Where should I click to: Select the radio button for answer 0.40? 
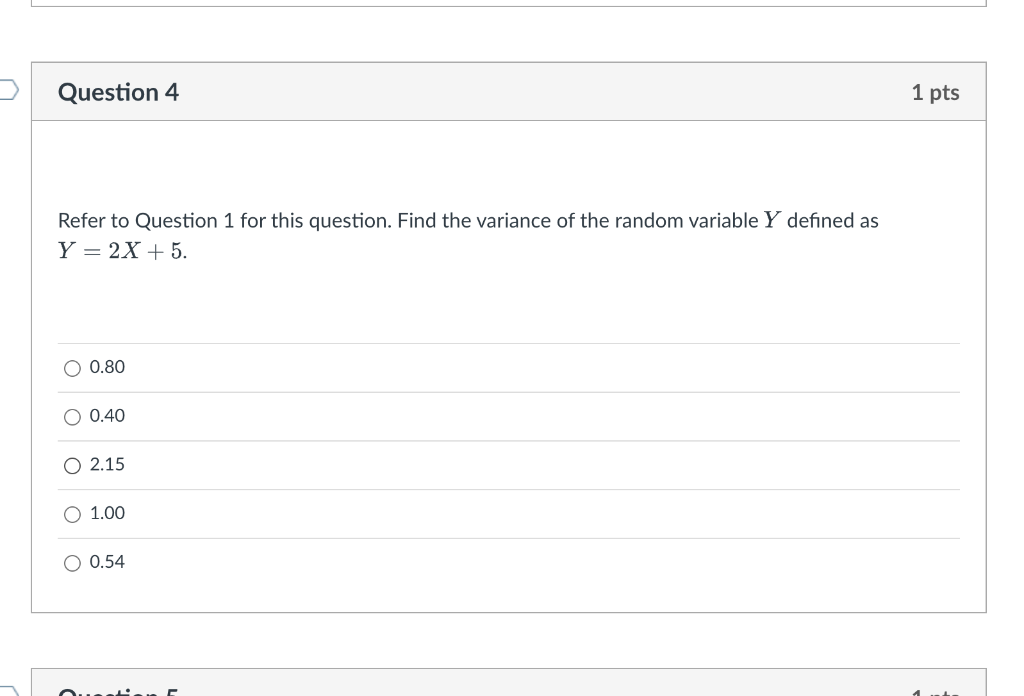point(72,416)
